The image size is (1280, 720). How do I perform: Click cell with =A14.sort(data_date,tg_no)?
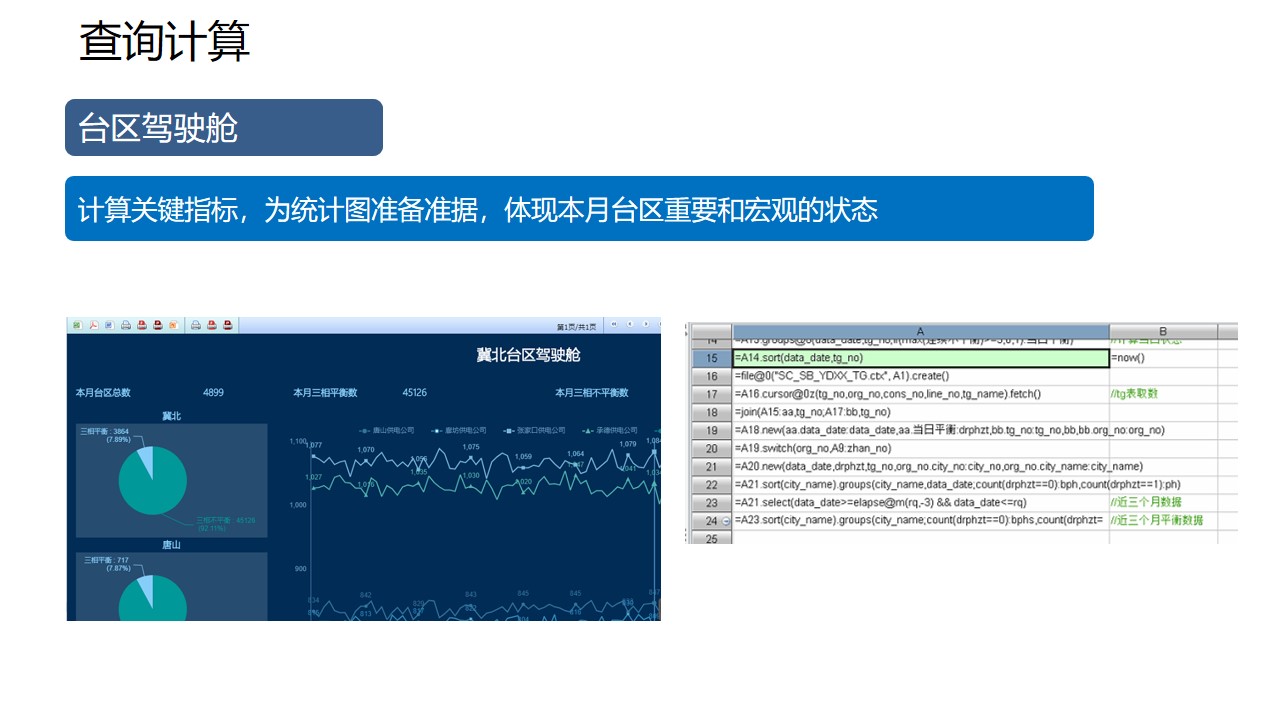(920, 358)
